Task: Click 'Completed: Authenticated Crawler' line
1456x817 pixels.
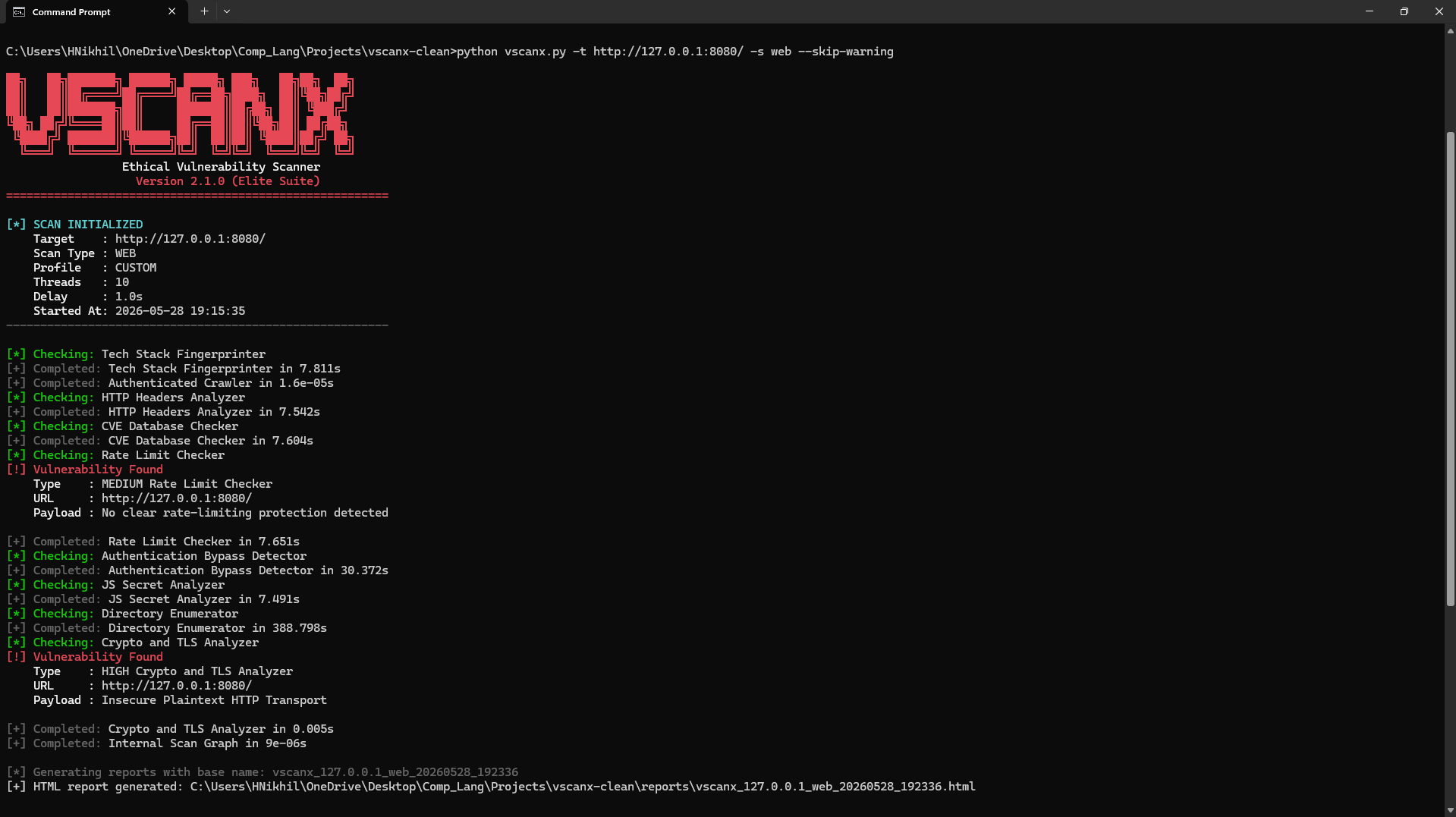Action: coord(170,383)
